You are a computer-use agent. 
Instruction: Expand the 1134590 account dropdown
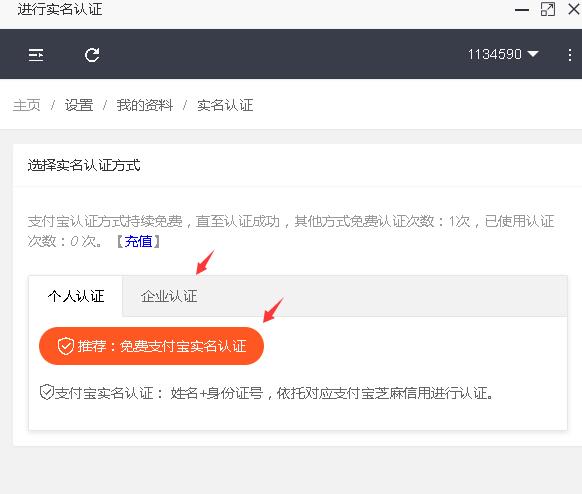click(503, 54)
